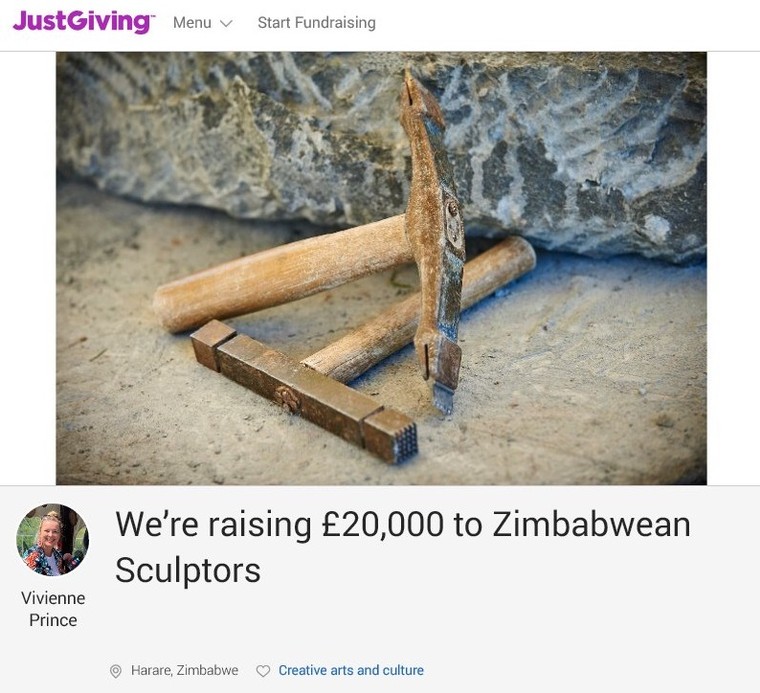
Task: Click the location pin icon
Action: click(x=115, y=671)
